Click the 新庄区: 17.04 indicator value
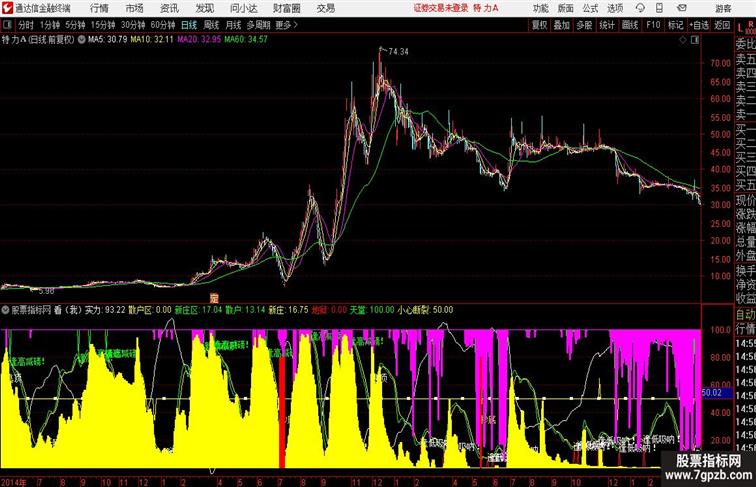Image resolution: width=756 pixels, height=487 pixels. point(198,310)
